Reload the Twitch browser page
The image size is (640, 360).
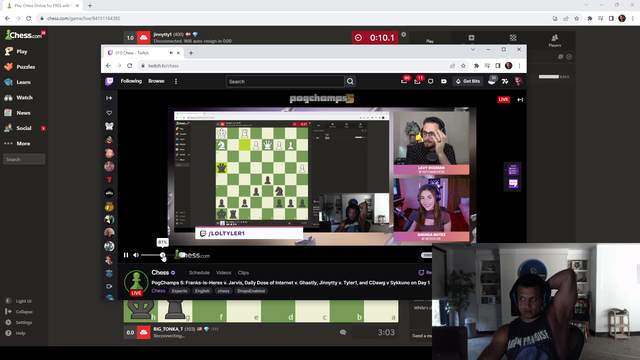tap(129, 66)
